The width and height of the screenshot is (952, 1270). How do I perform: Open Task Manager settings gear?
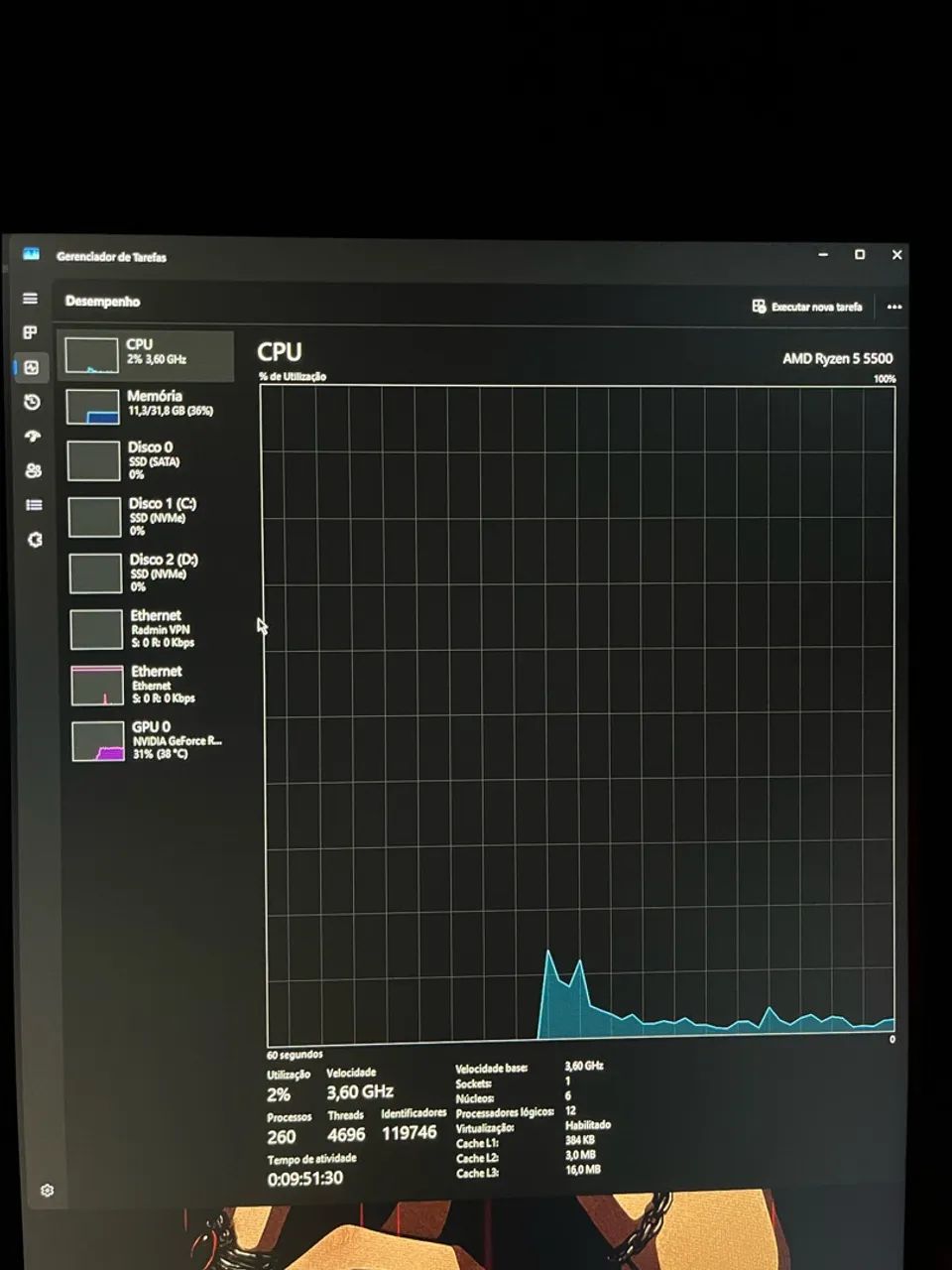click(x=47, y=1191)
